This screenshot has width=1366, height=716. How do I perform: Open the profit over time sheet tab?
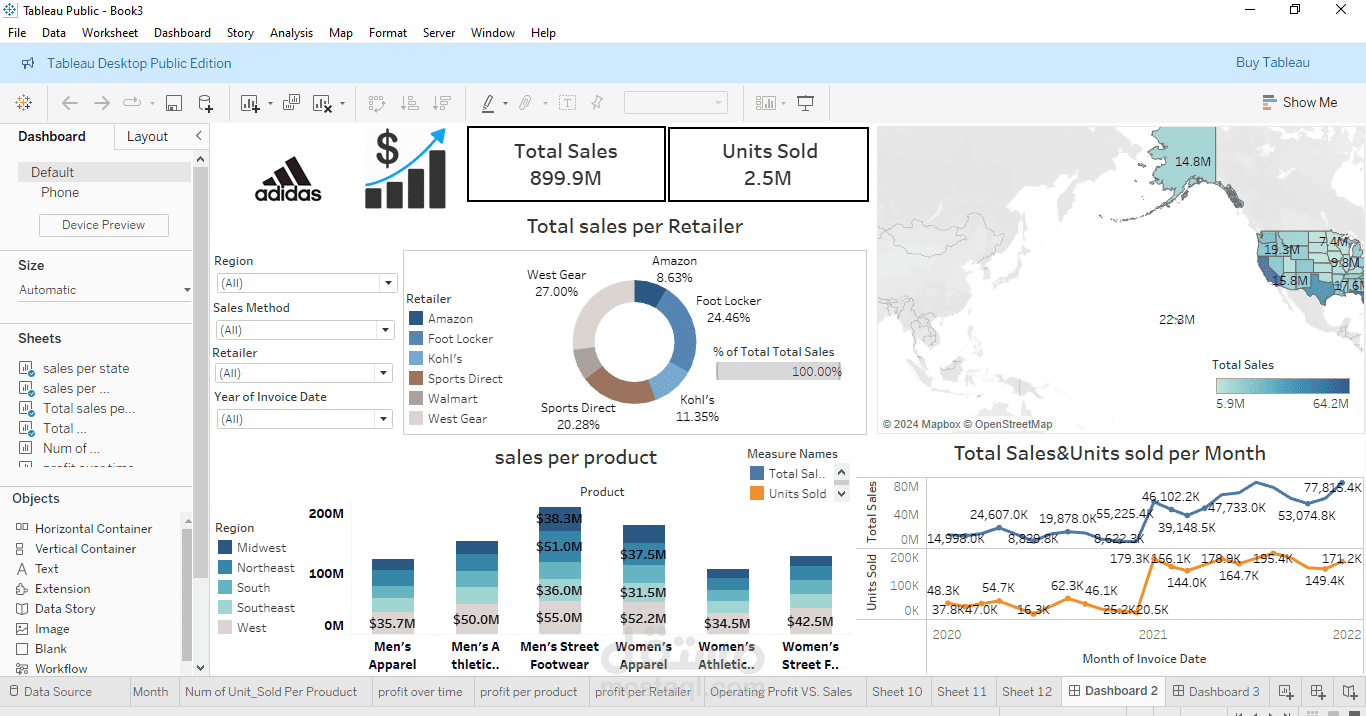(x=420, y=691)
